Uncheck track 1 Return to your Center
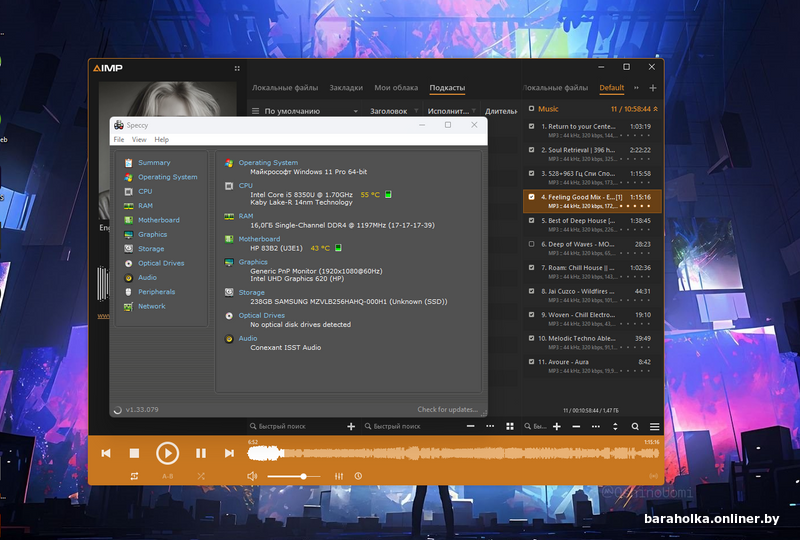The width and height of the screenshot is (800, 540). pyautogui.click(x=532, y=127)
